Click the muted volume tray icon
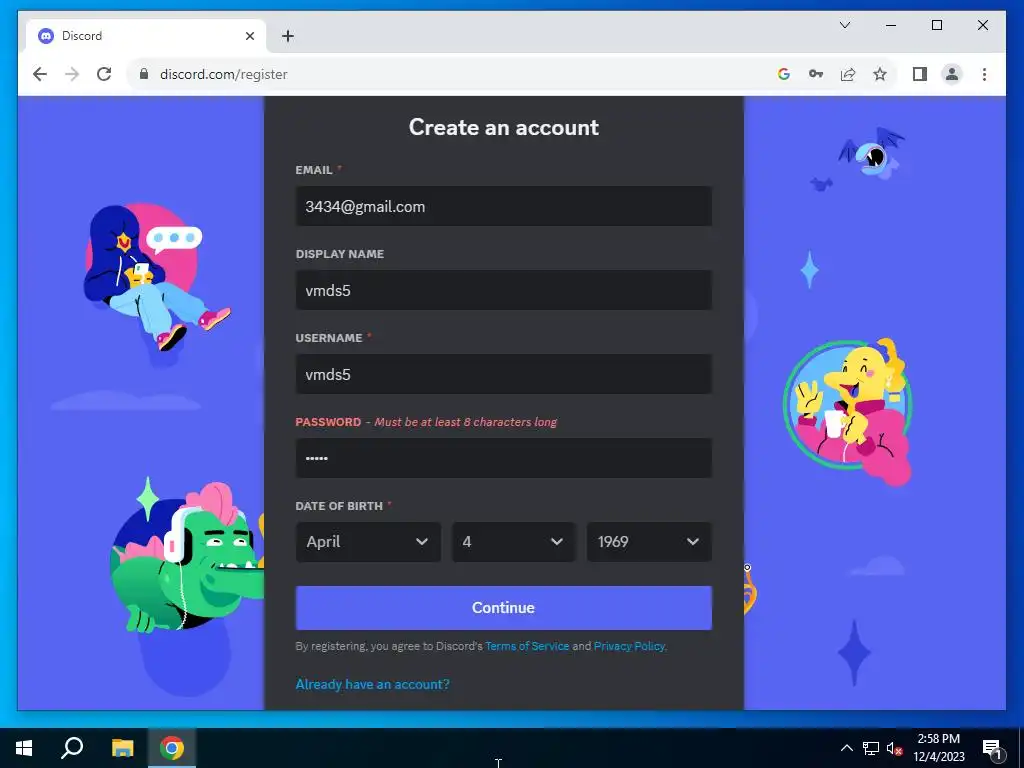1024x768 pixels. (894, 748)
